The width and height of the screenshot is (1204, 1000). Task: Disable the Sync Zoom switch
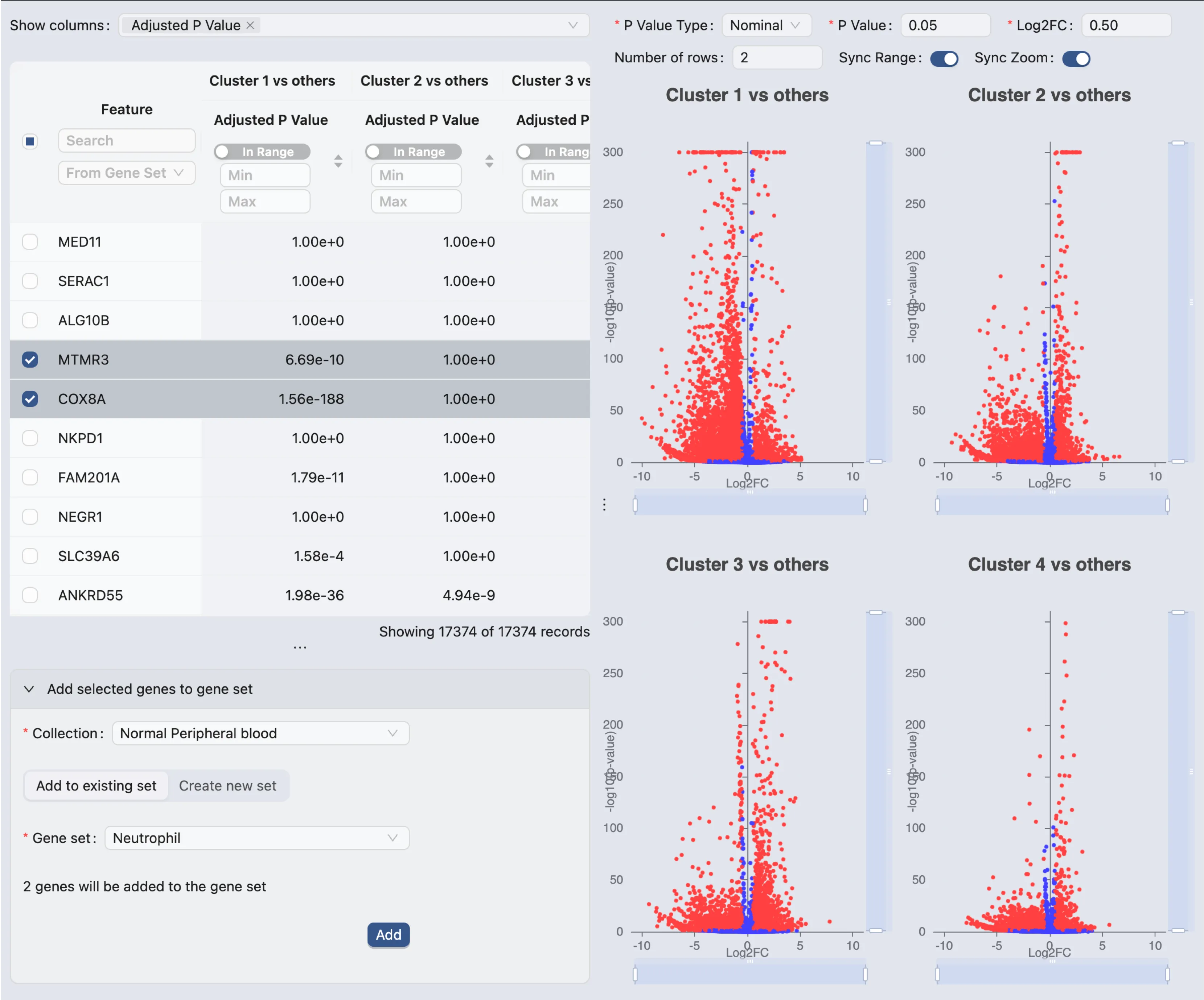pos(1076,58)
